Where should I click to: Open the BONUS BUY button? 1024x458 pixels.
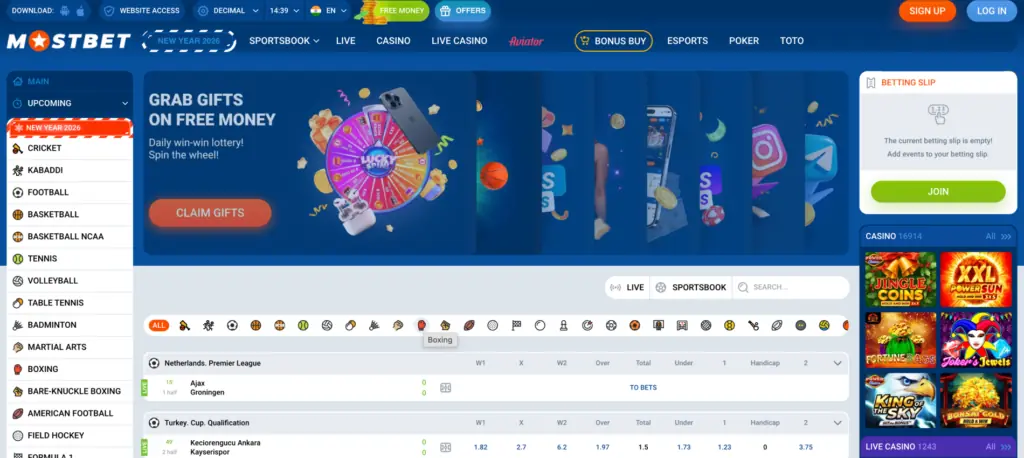[x=613, y=41]
